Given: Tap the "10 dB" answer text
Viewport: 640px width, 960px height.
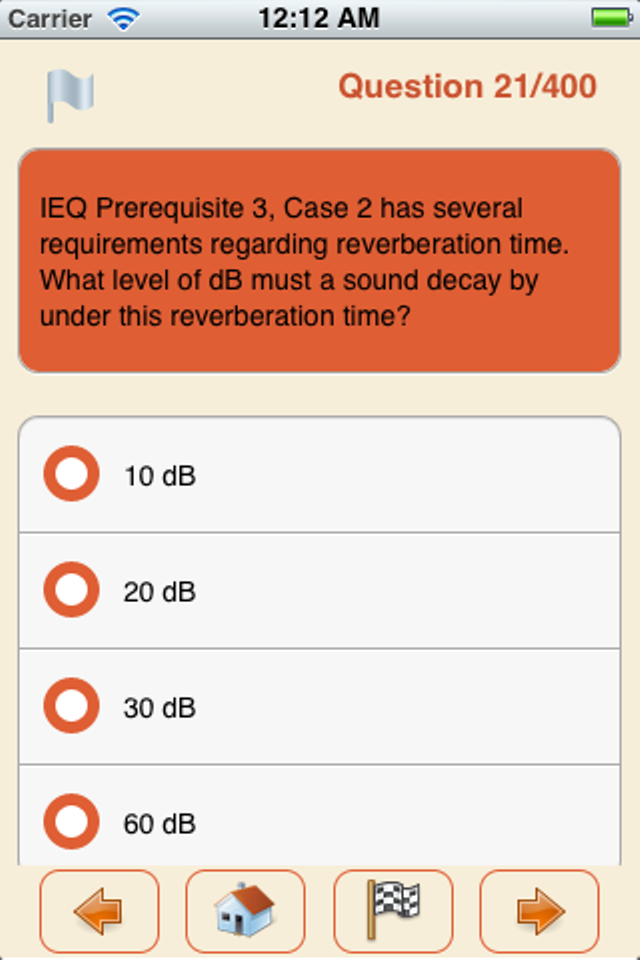Looking at the screenshot, I should point(160,476).
